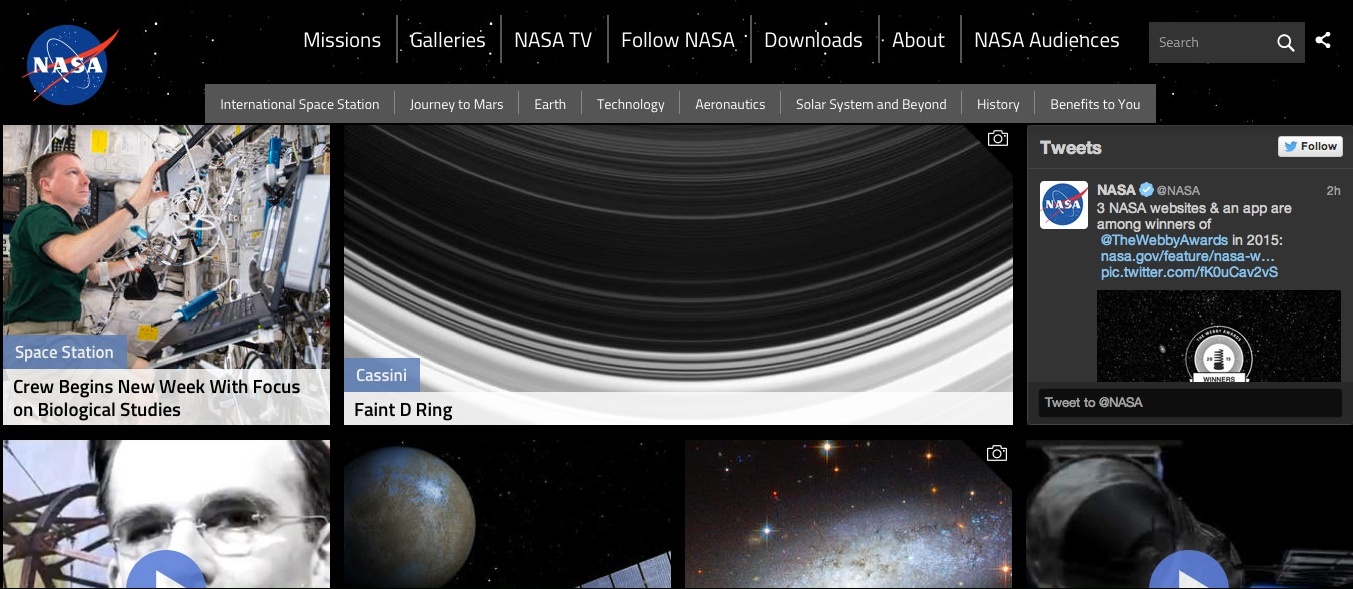This screenshot has width=1353, height=589.
Task: Select the search magnifier icon
Action: tap(1286, 44)
